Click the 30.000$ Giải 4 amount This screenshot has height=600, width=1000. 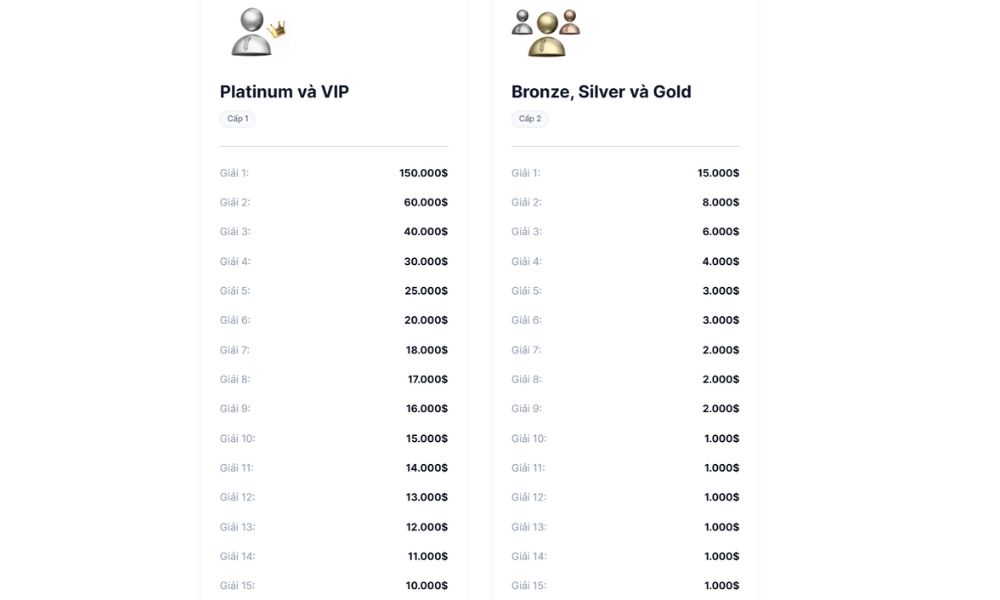pyautogui.click(x=425, y=261)
